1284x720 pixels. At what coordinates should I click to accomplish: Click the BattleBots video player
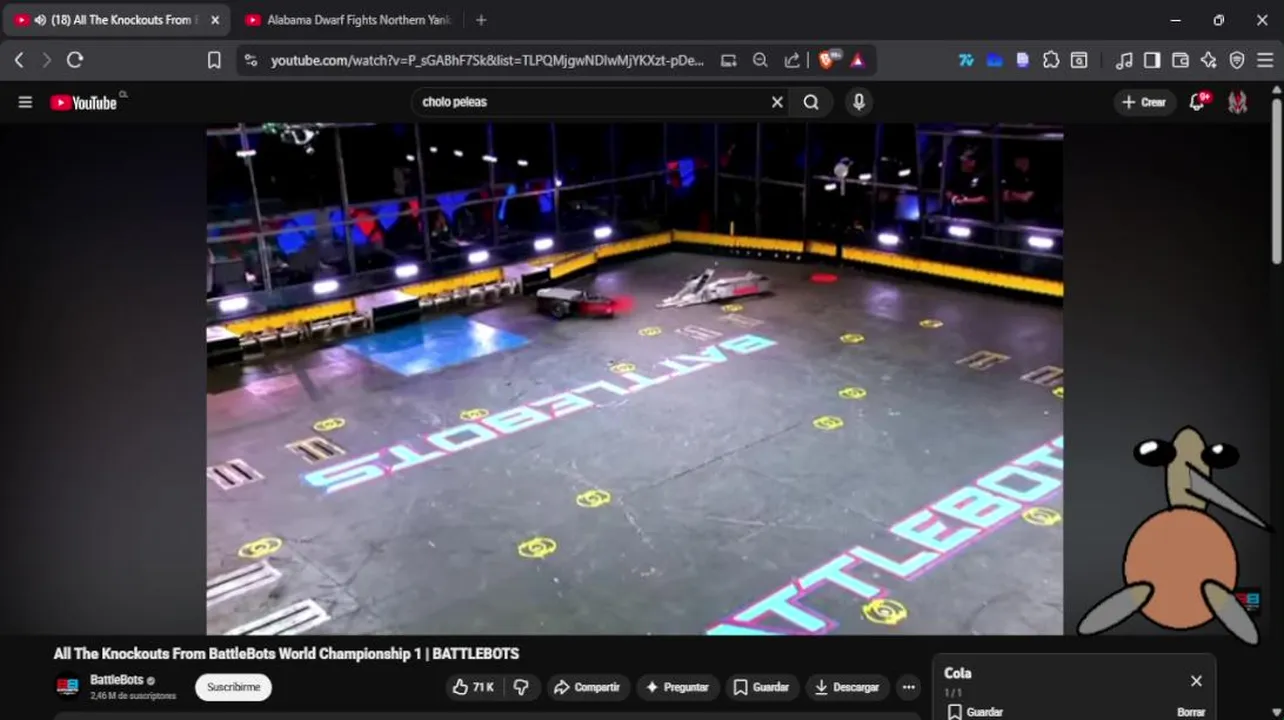[x=635, y=378]
